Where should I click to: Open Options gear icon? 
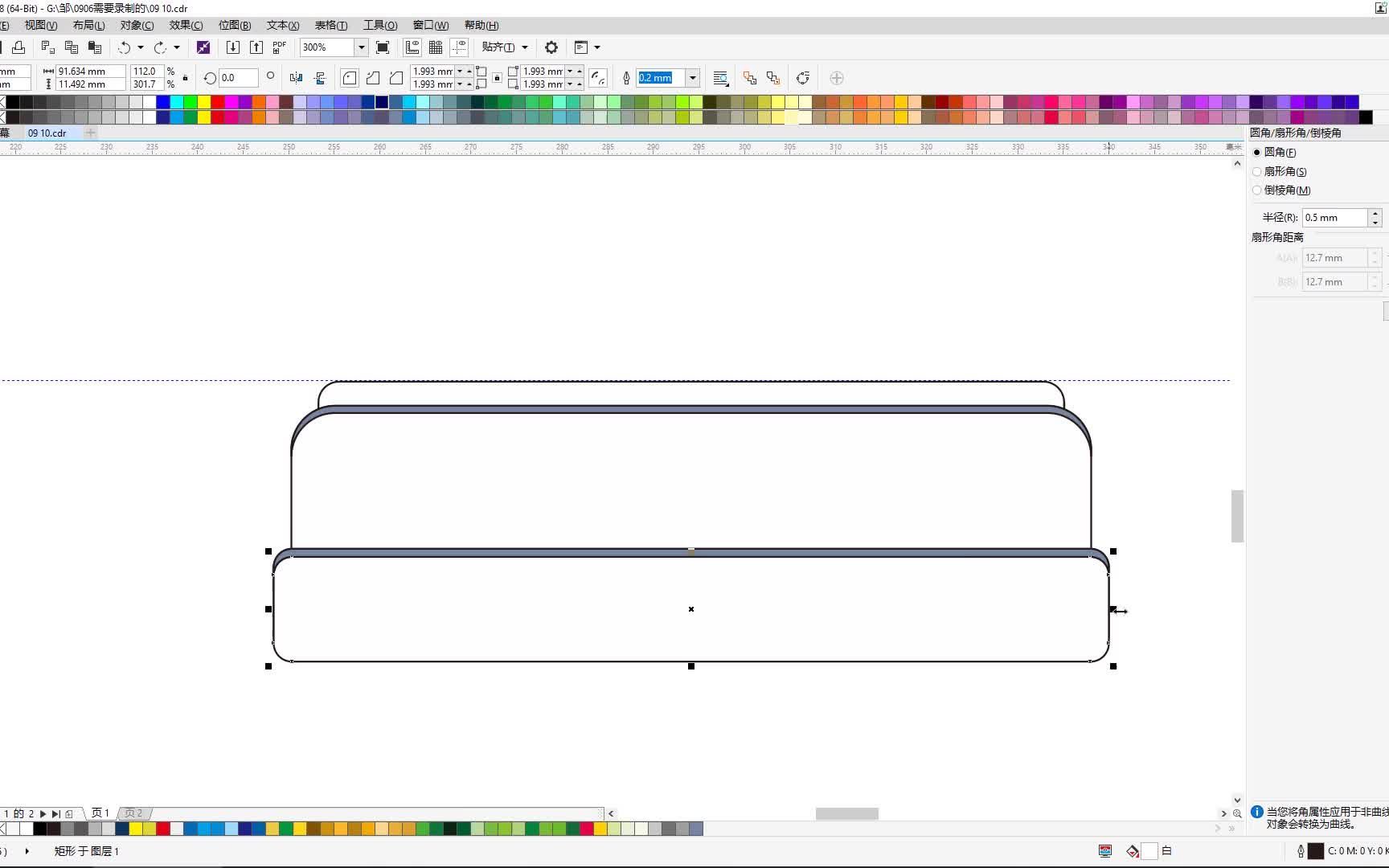pos(551,47)
